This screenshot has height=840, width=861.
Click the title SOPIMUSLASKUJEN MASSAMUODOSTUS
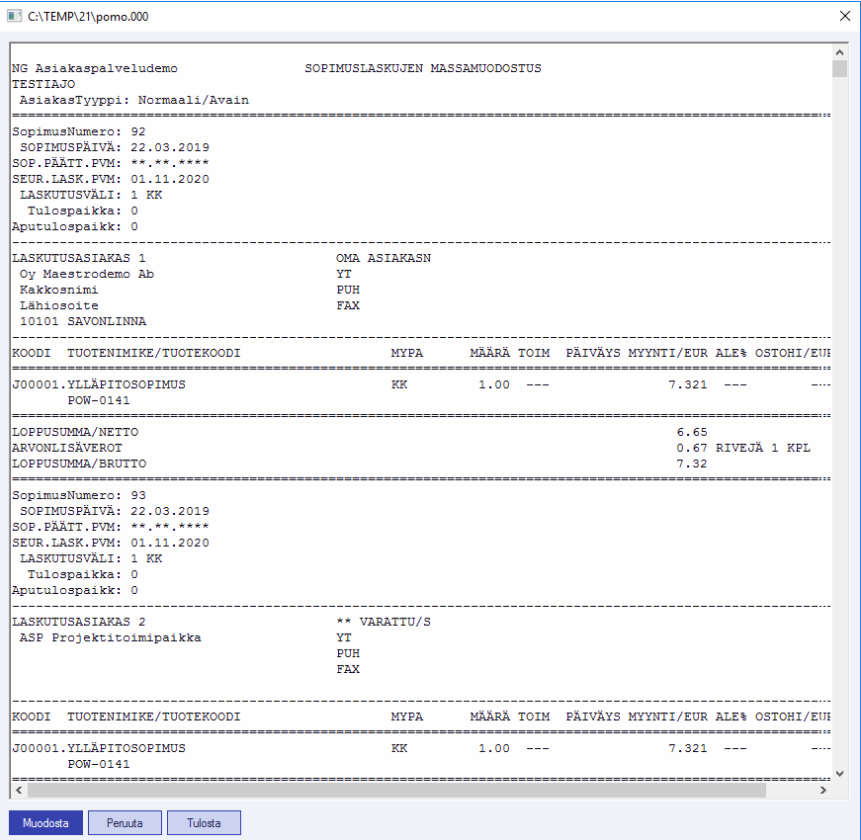(423, 68)
